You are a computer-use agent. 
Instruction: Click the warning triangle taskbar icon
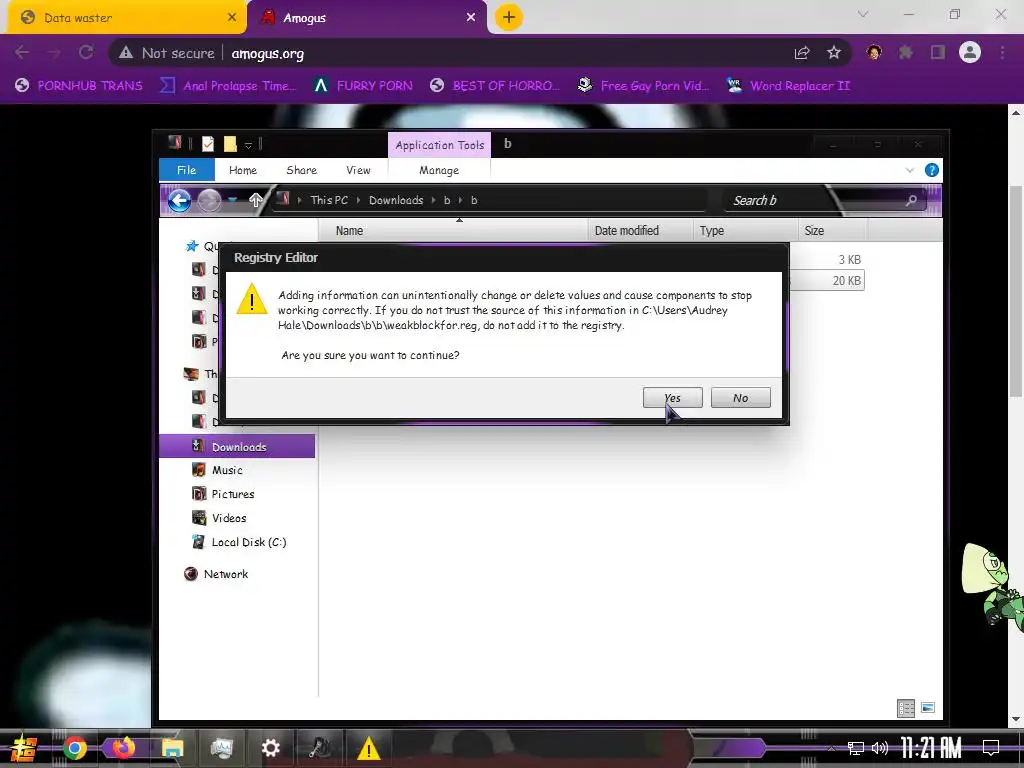[368, 748]
